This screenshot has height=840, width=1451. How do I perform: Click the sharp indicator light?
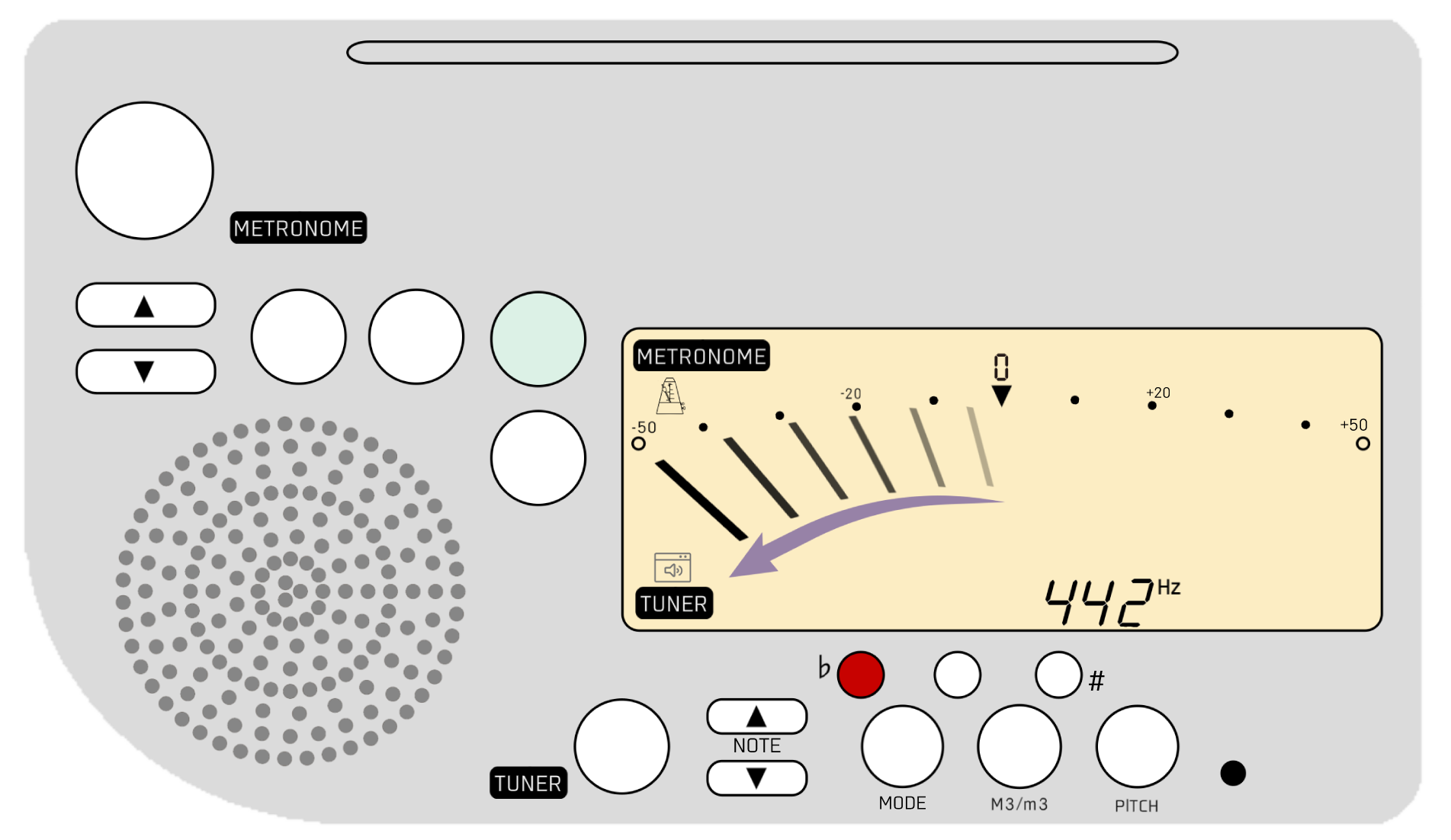coord(1058,675)
